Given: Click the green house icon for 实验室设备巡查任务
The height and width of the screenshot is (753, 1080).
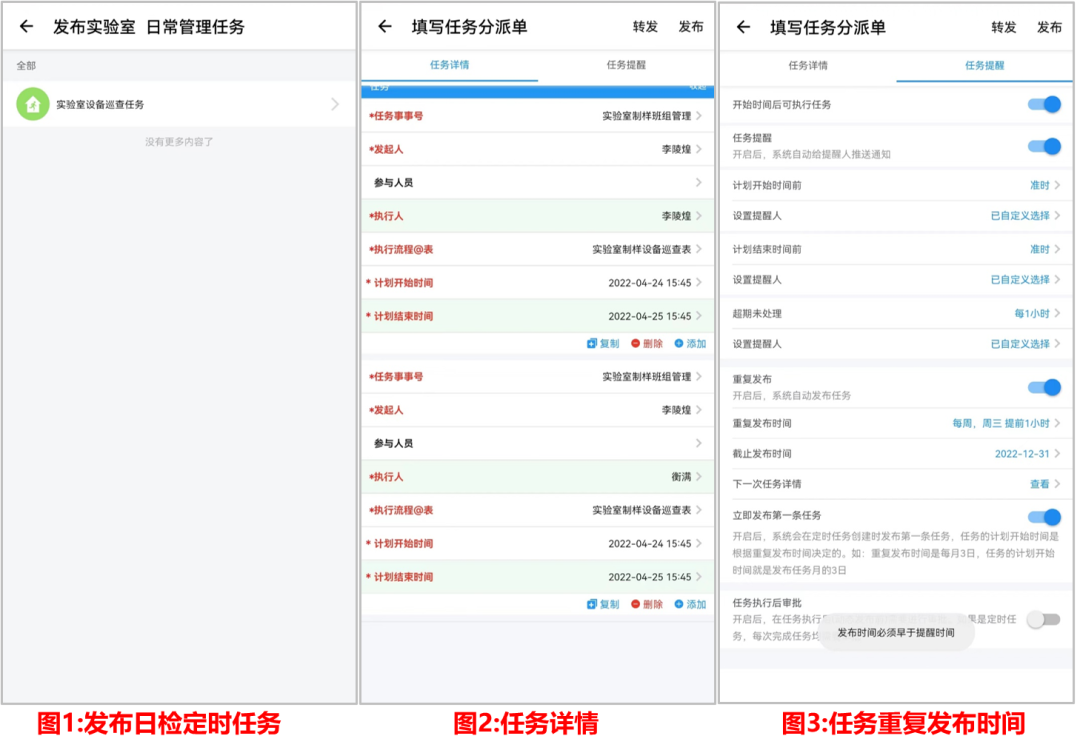Looking at the screenshot, I should (33, 104).
